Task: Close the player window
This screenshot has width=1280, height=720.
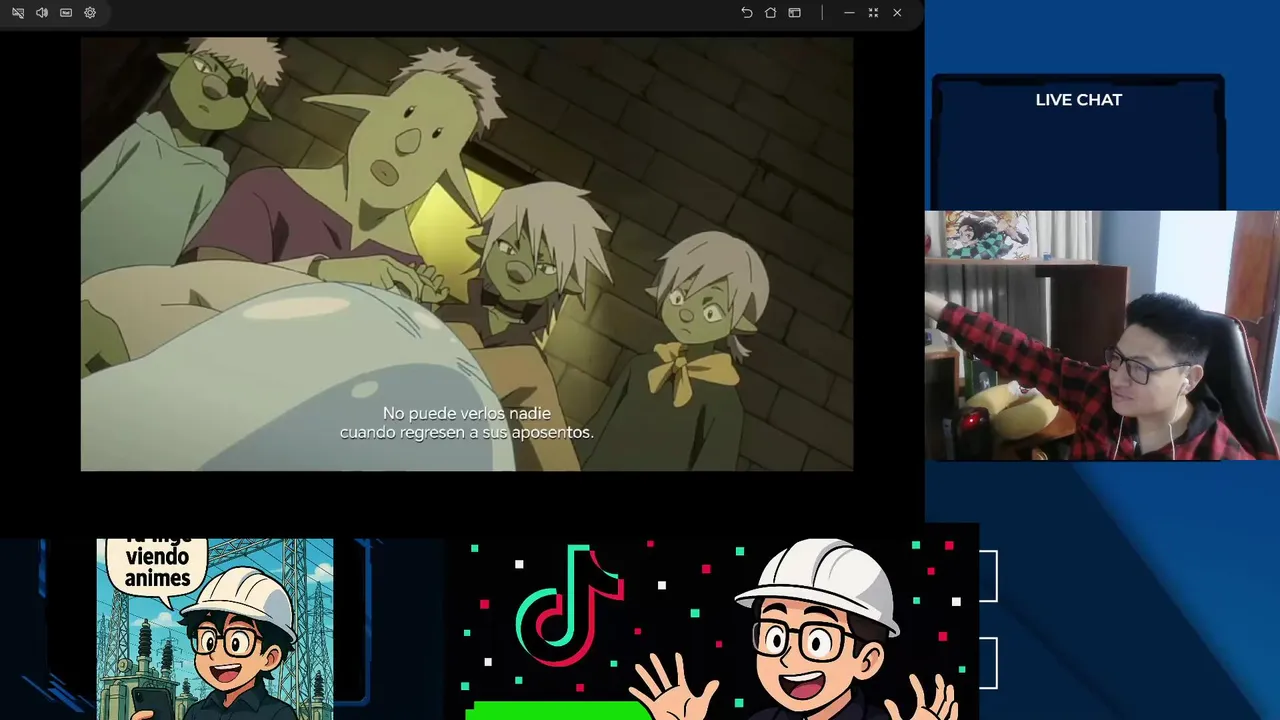Action: point(897,13)
